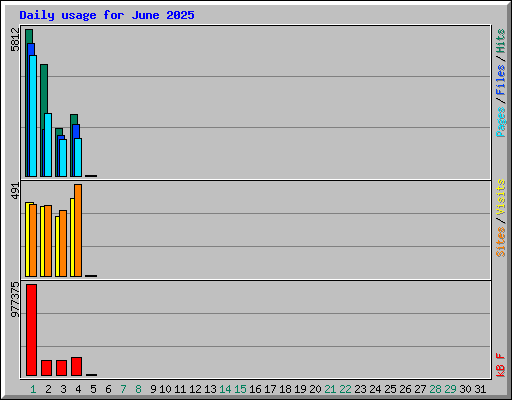512x400 pixels.
Task: Click day 11 on the x-axis
Action: pyautogui.click(x=180, y=389)
